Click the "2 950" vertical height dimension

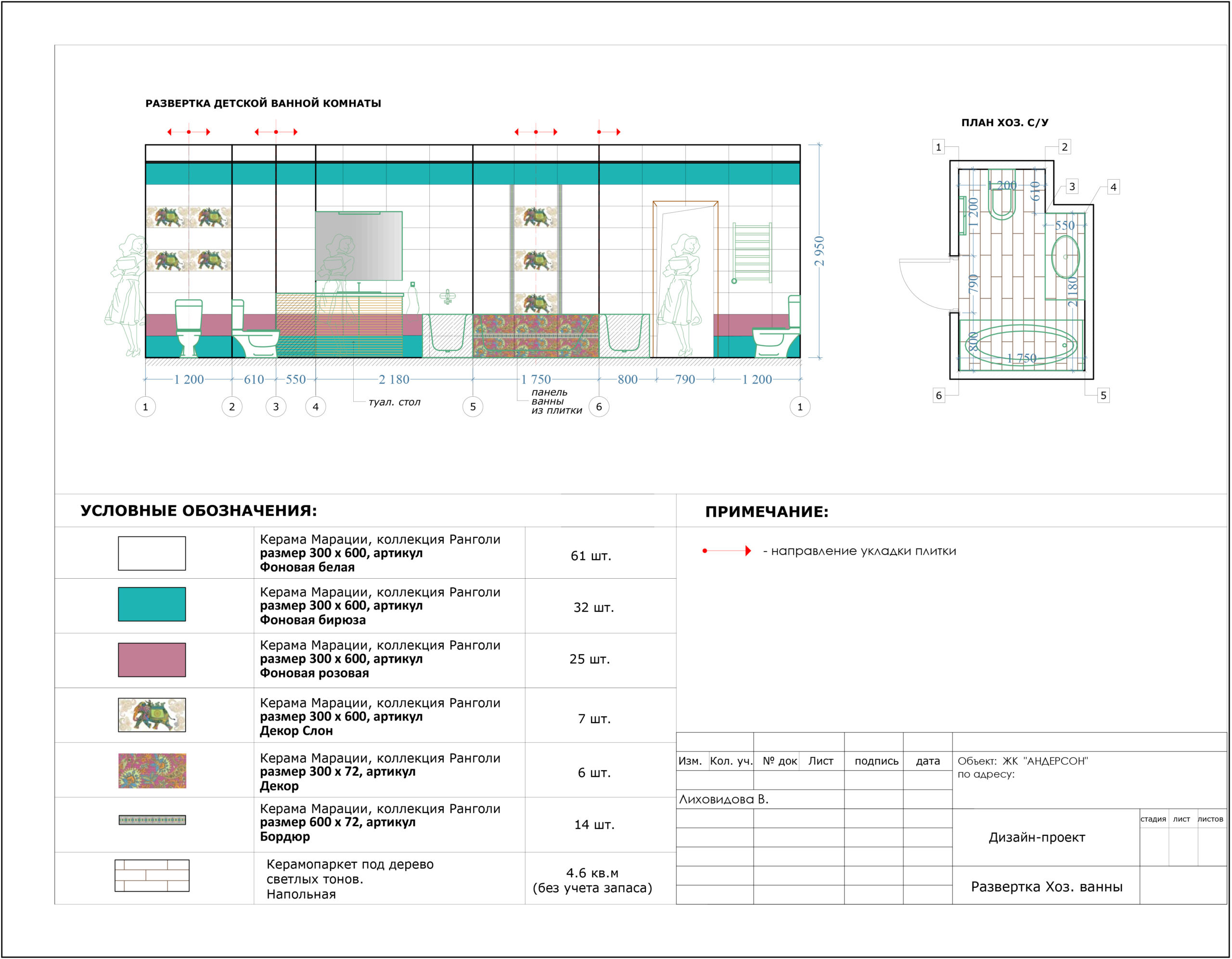pos(820,251)
